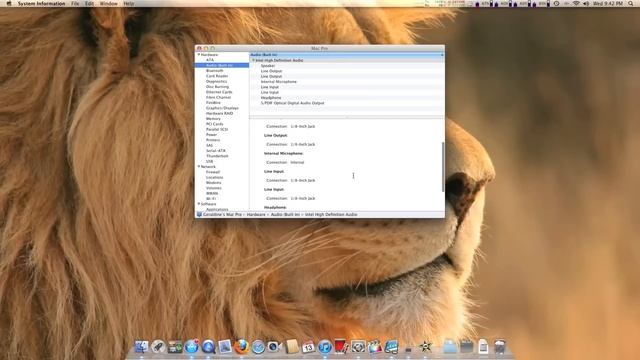Open the Edit menu

click(x=89, y=3)
